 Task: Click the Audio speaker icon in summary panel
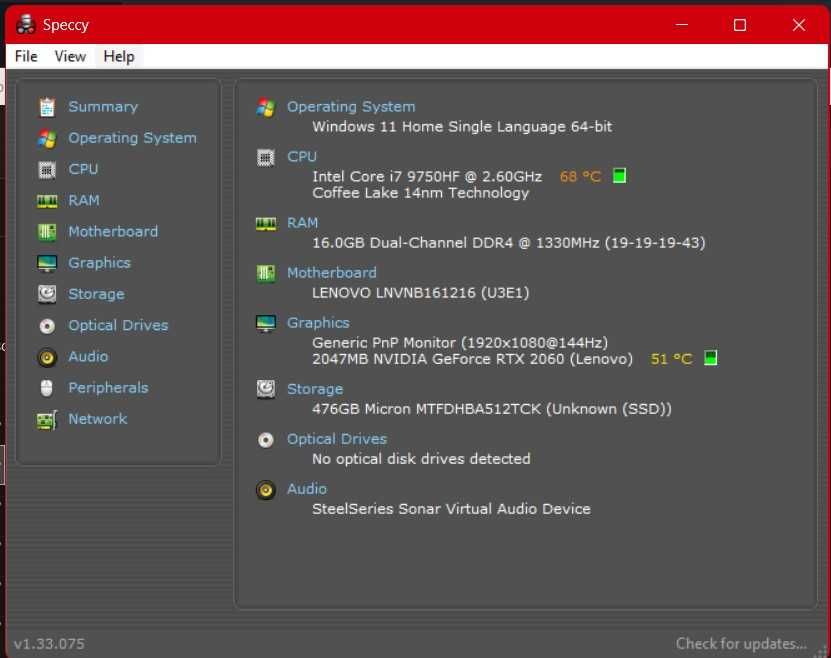266,490
